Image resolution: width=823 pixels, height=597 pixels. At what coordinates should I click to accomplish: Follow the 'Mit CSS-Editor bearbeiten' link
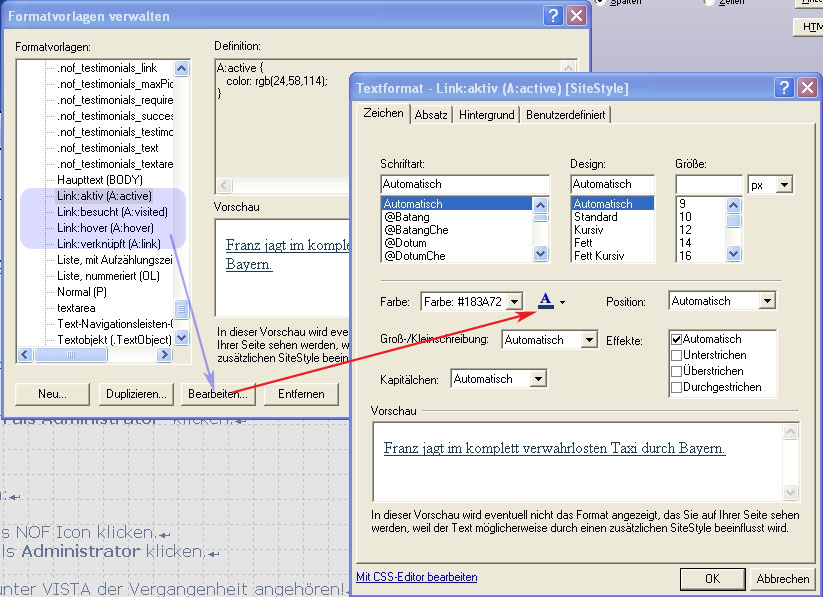pyautogui.click(x=417, y=577)
